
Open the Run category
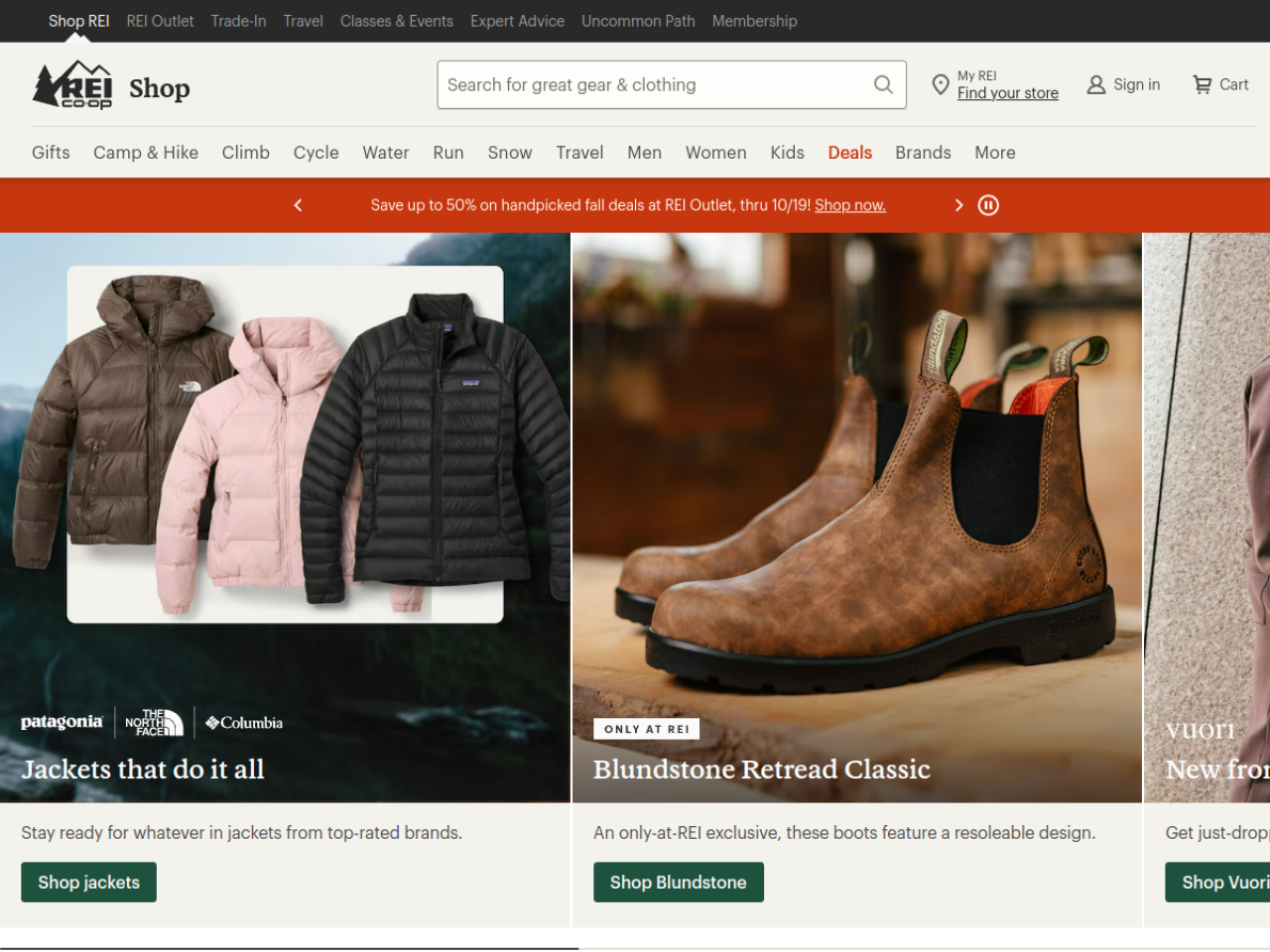pos(448,153)
